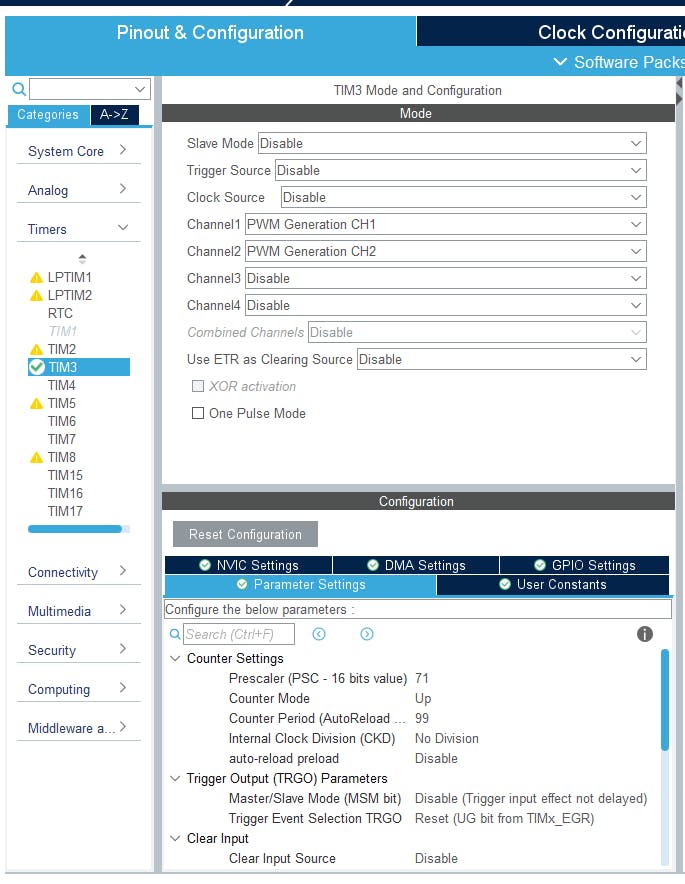Image resolution: width=685 pixels, height=884 pixels.
Task: Click warning icon next to TIM5
Action: (x=36, y=404)
